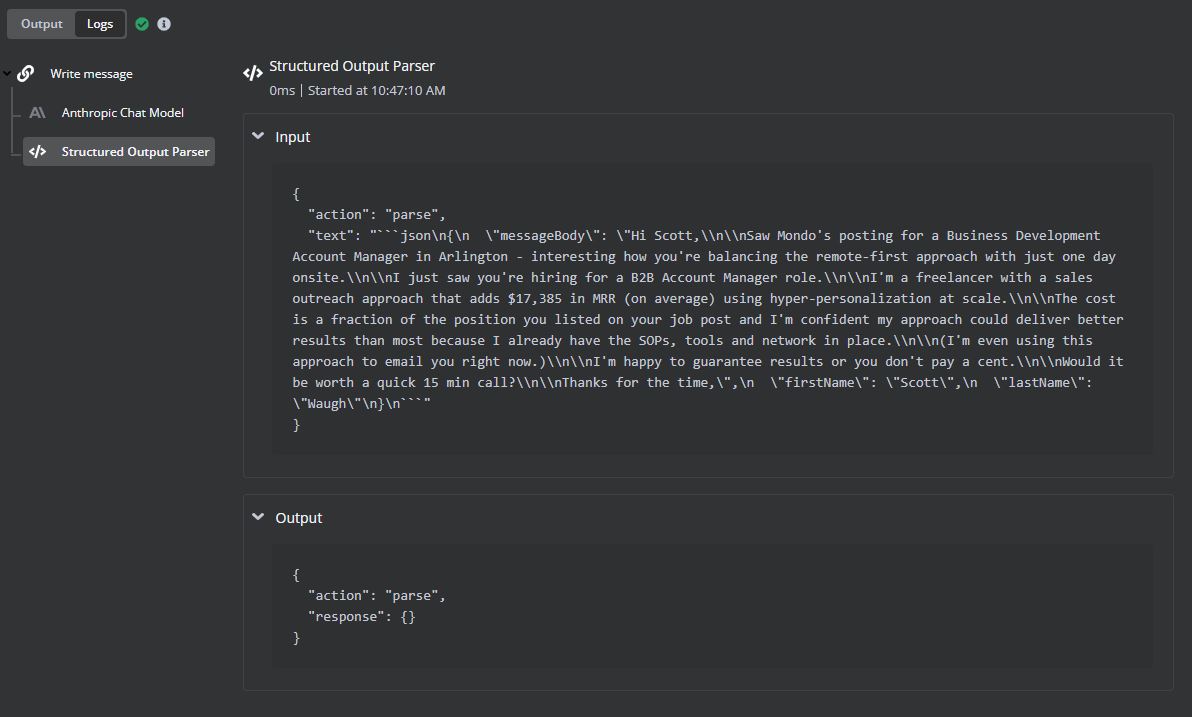1192x717 pixels.
Task: Collapse the Input section chevron
Action: 258,136
